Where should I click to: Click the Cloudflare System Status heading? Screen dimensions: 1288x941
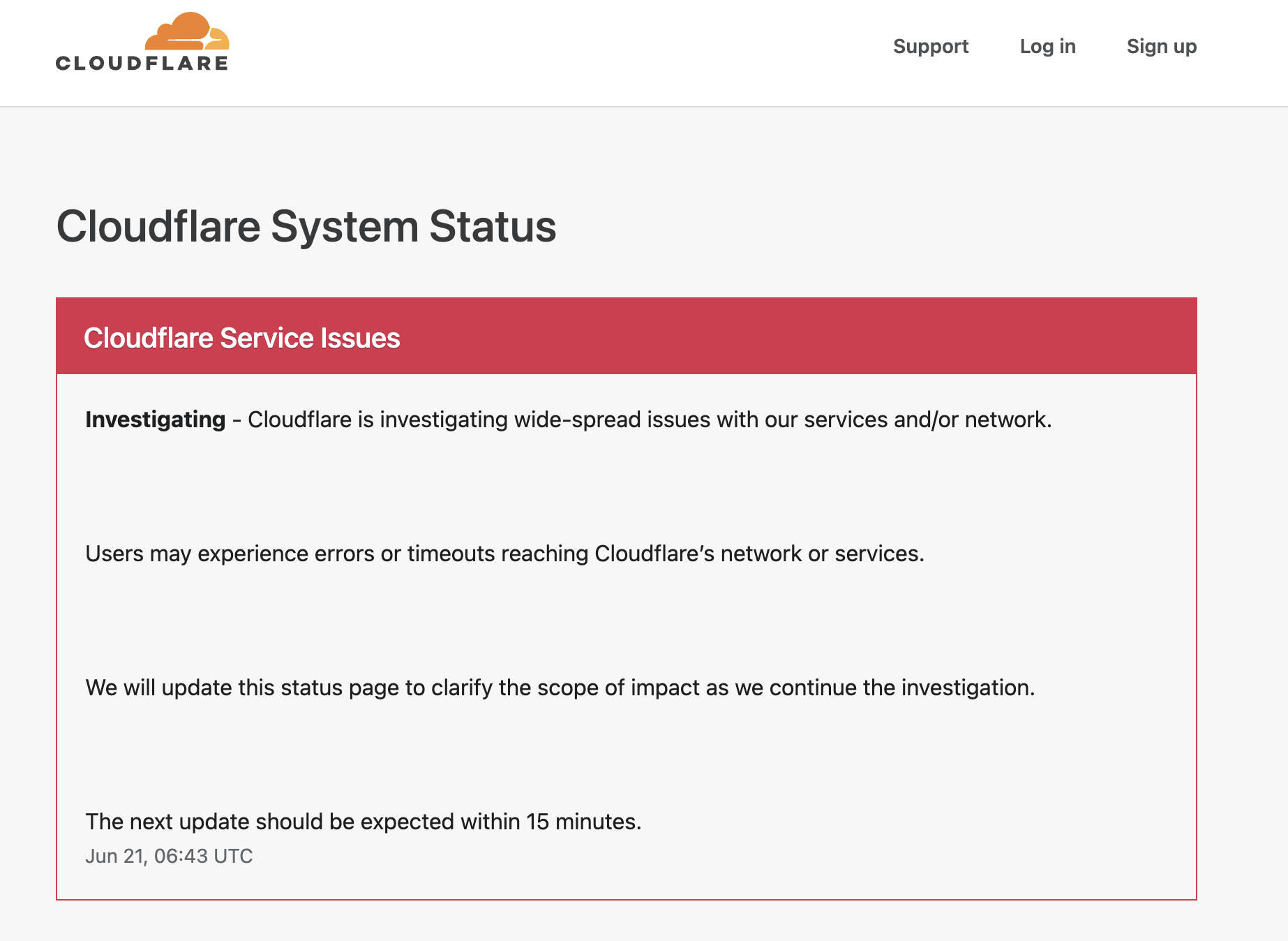coord(306,227)
